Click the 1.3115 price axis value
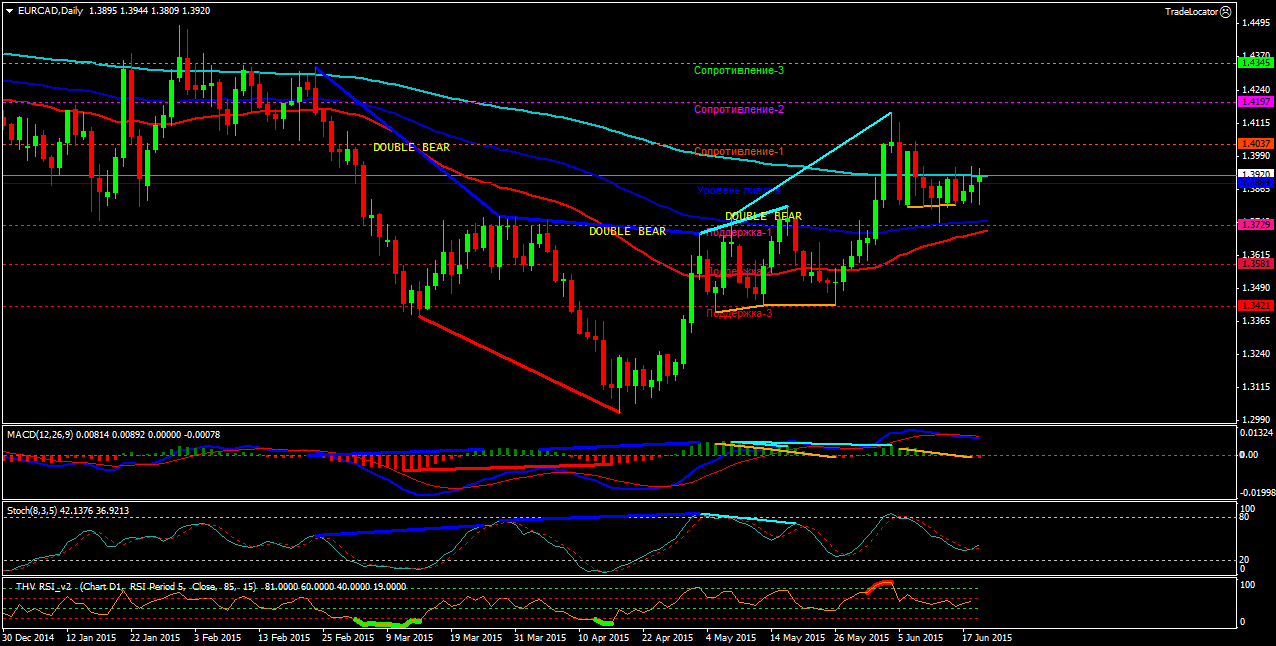The height and width of the screenshot is (646, 1276). click(x=1256, y=387)
